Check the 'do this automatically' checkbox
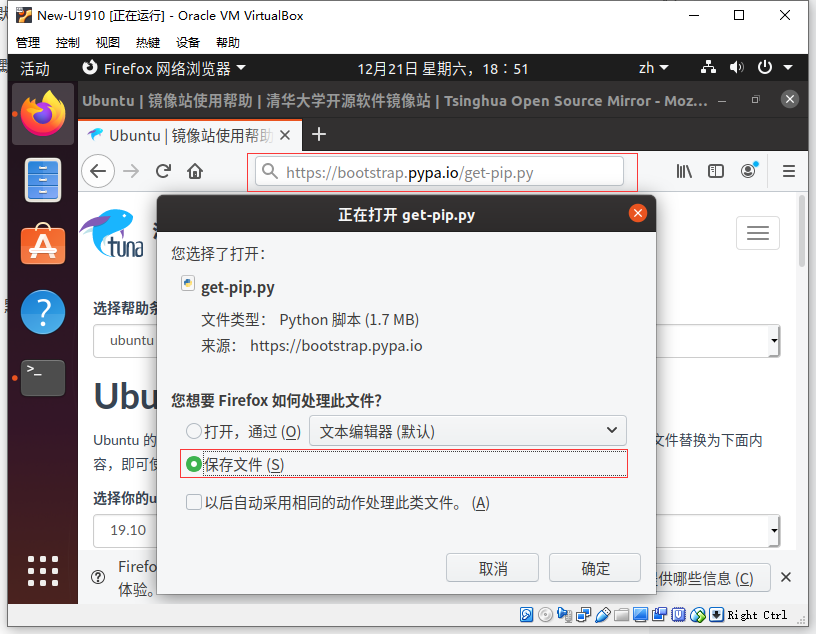This screenshot has height=634, width=816. click(x=194, y=502)
